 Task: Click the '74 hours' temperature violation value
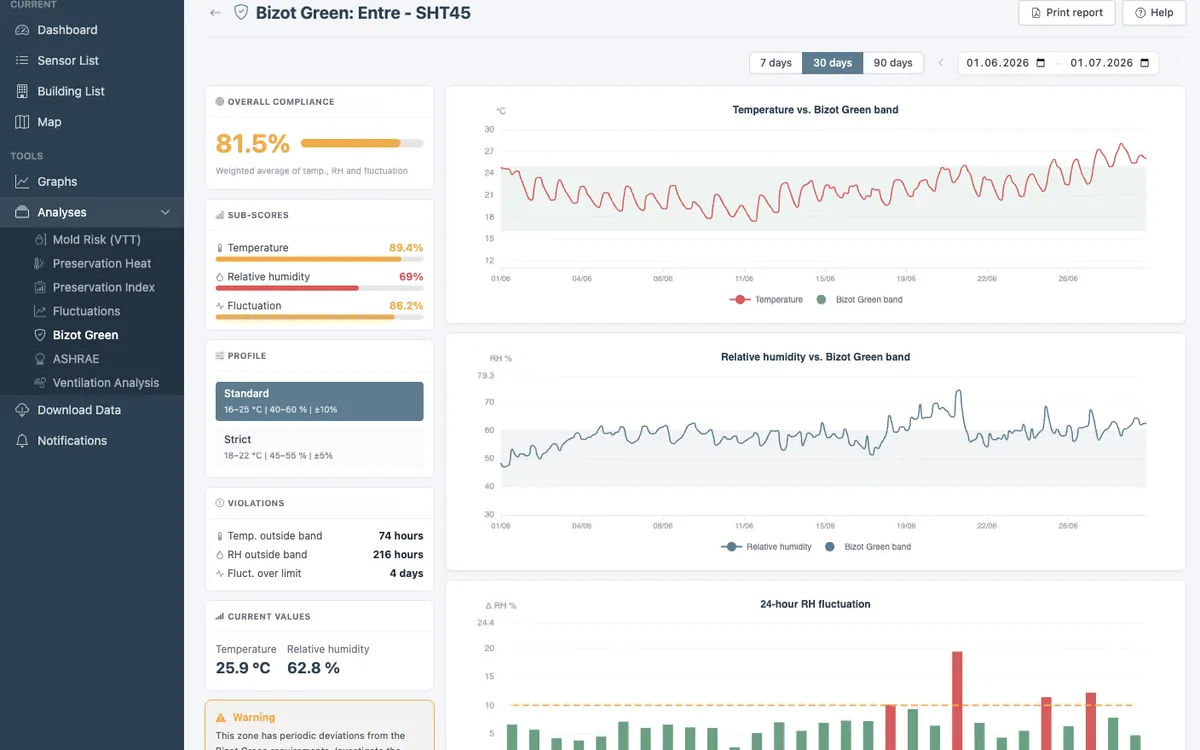(x=401, y=536)
